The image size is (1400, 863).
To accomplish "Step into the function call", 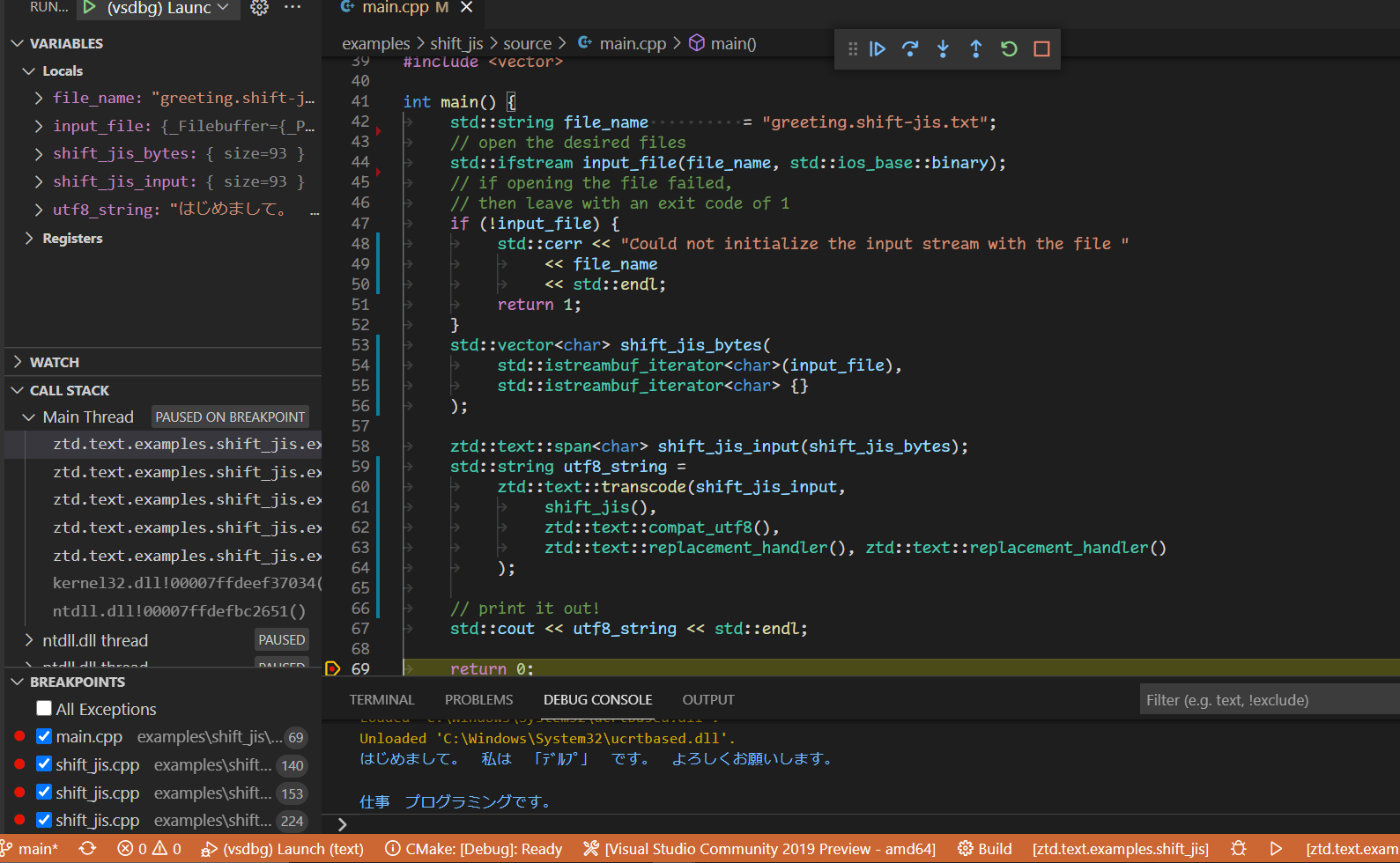I will coord(943,49).
